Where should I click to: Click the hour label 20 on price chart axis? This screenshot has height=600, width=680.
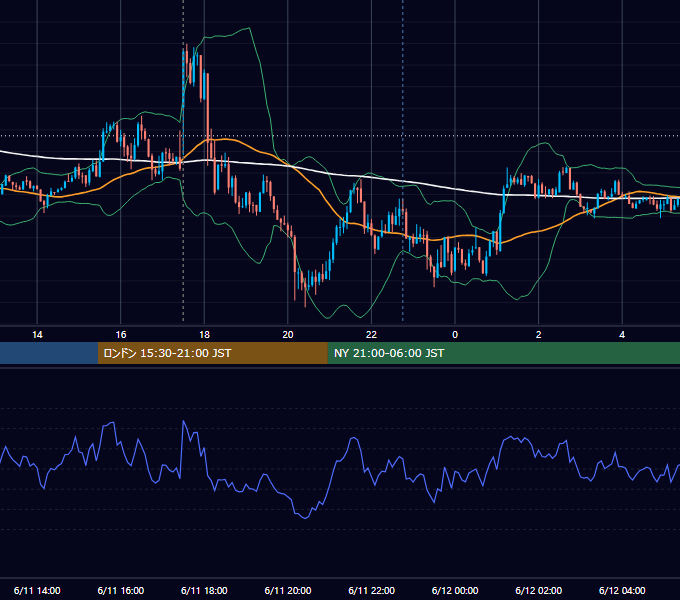(288, 335)
